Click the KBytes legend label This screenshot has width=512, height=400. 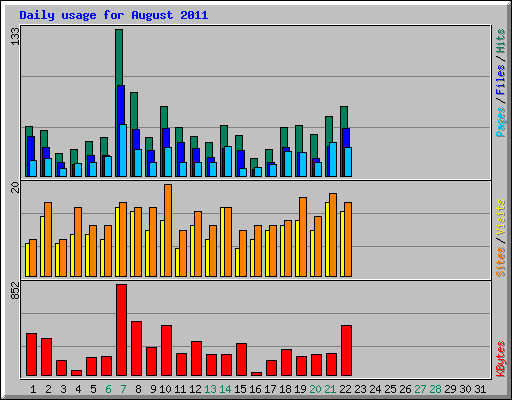[x=501, y=359]
